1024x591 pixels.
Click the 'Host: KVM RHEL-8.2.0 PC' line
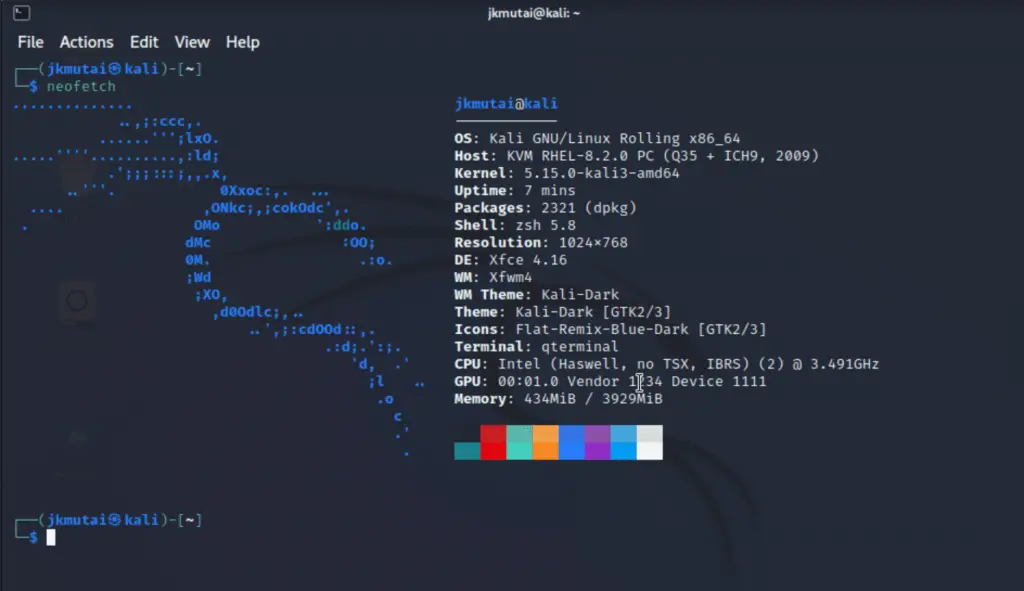pos(636,155)
